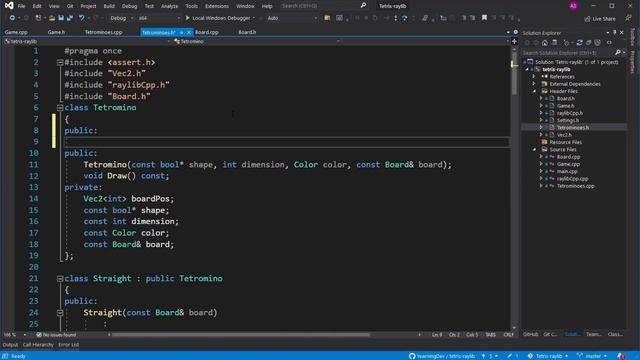The image size is (640, 360).
Task: Collapse Straight constructor at line 24
Action: [x=60, y=313]
